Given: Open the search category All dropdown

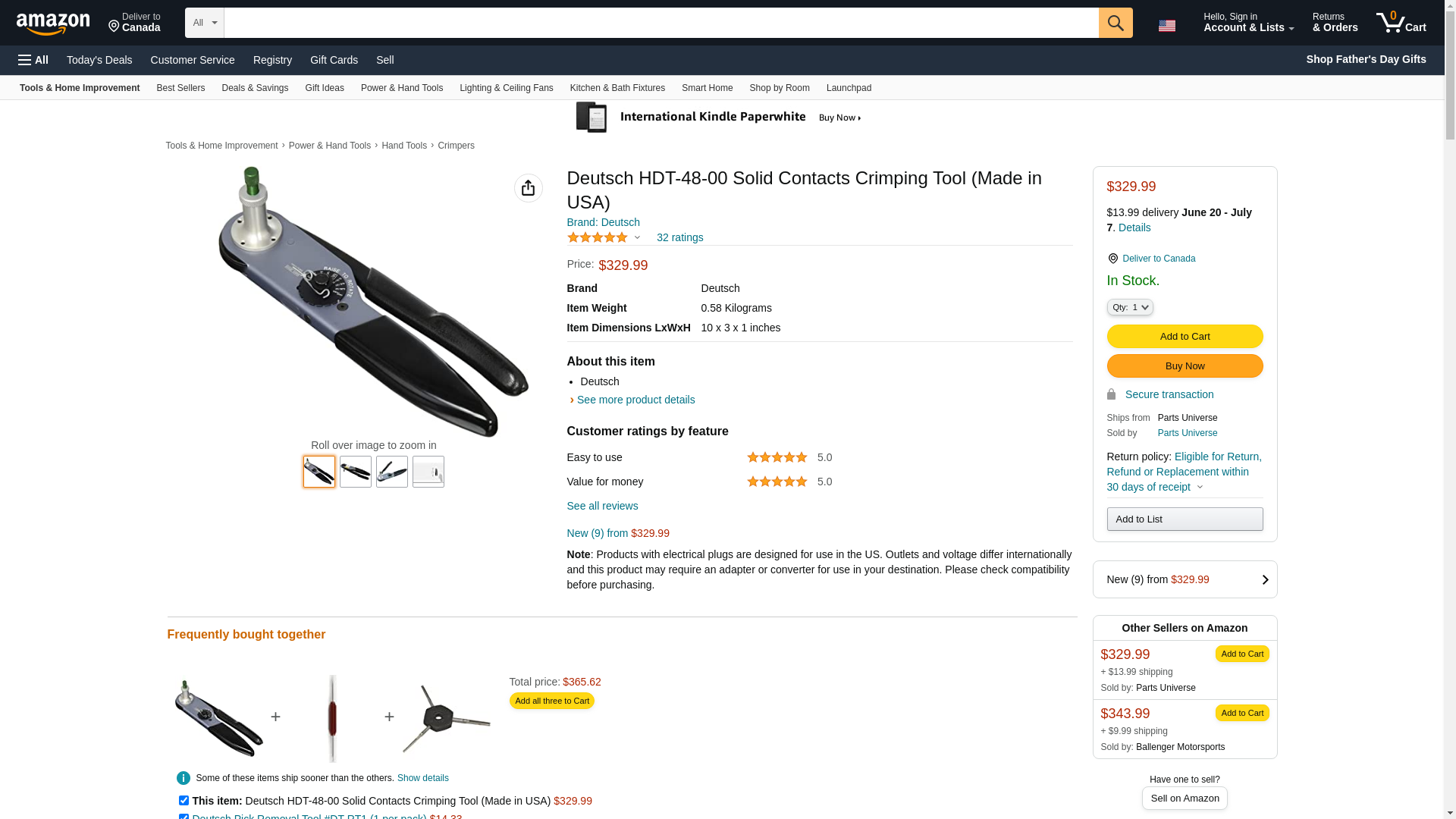Looking at the screenshot, I should click(x=205, y=23).
